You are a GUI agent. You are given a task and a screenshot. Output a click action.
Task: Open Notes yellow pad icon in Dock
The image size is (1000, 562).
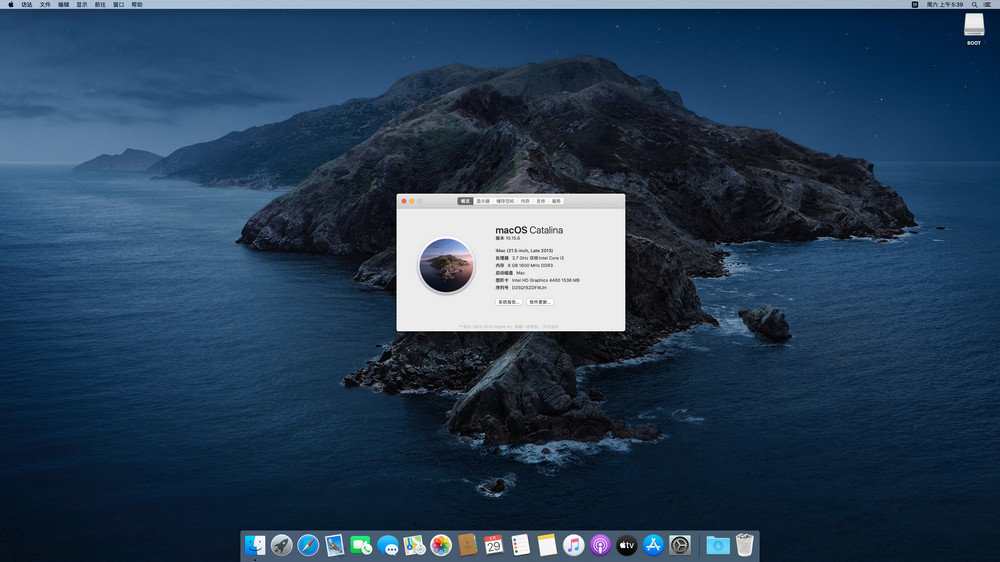click(x=547, y=545)
